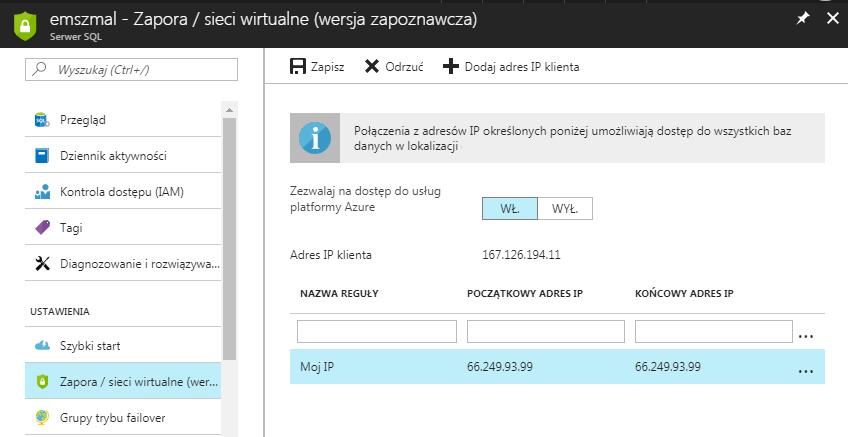Click the Kontrola dostępu people icon
The image size is (848, 437).
click(x=42, y=191)
